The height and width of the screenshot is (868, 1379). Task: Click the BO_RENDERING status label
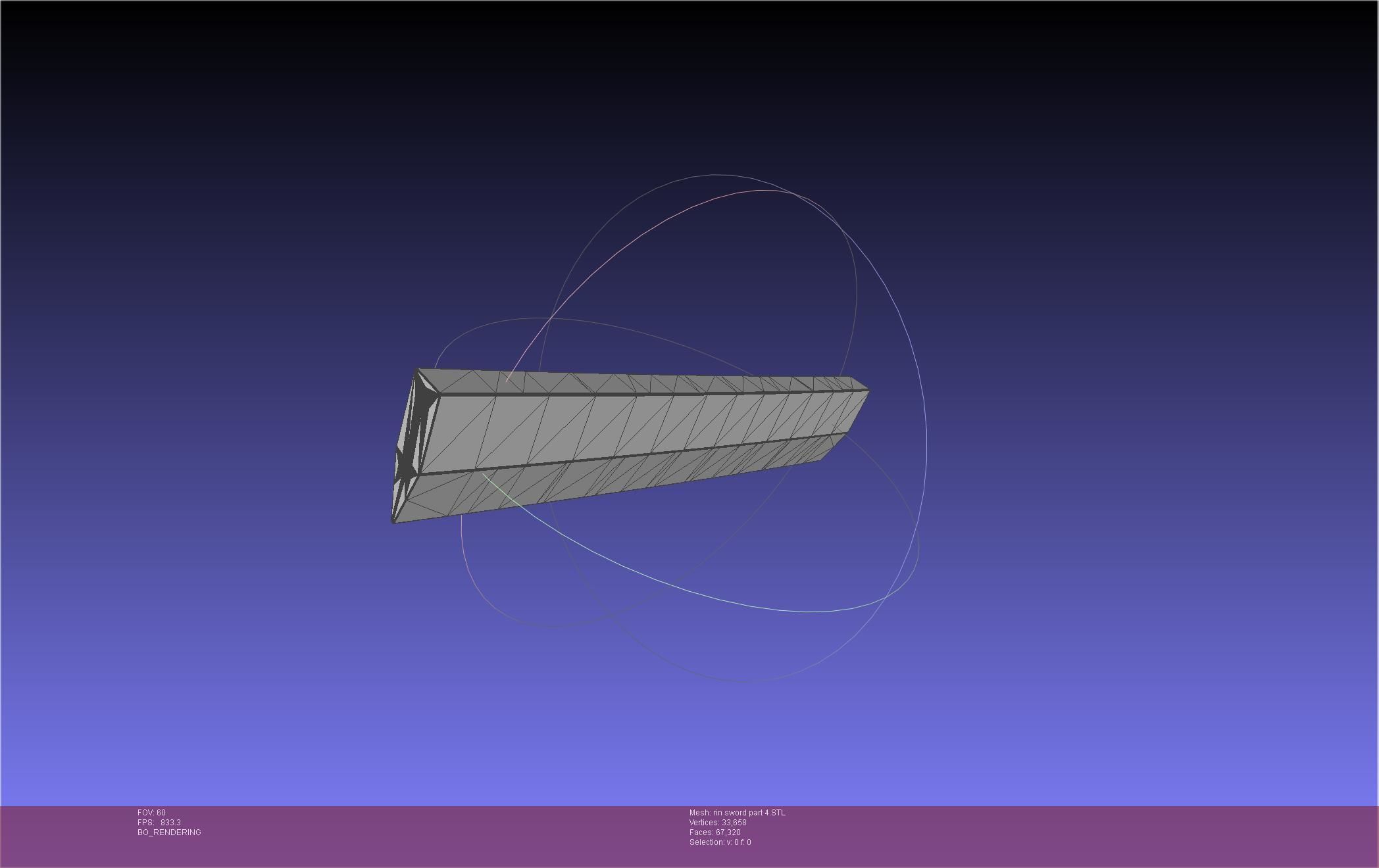(x=169, y=832)
